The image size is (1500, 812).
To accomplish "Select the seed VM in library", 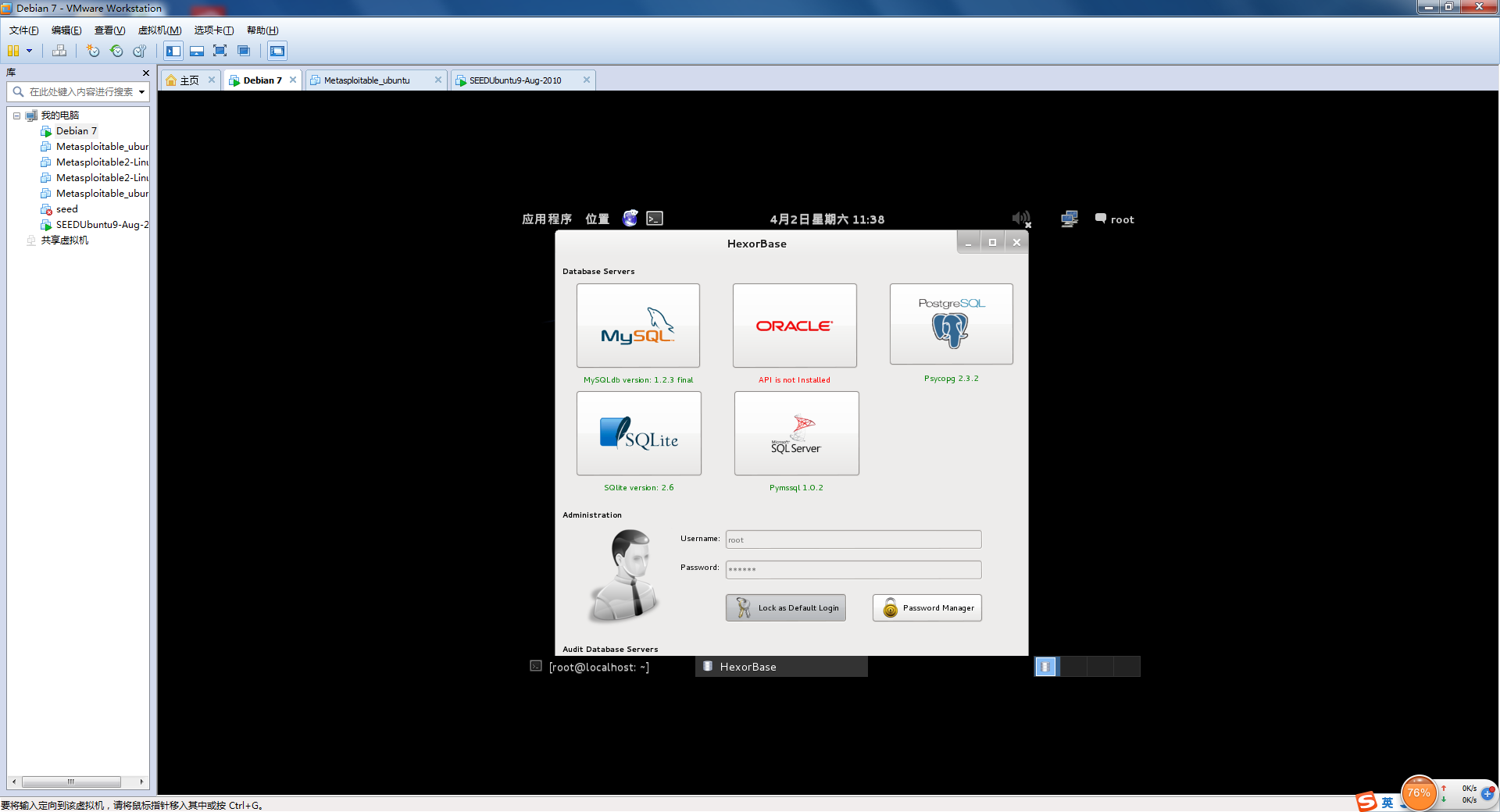I will [66, 209].
